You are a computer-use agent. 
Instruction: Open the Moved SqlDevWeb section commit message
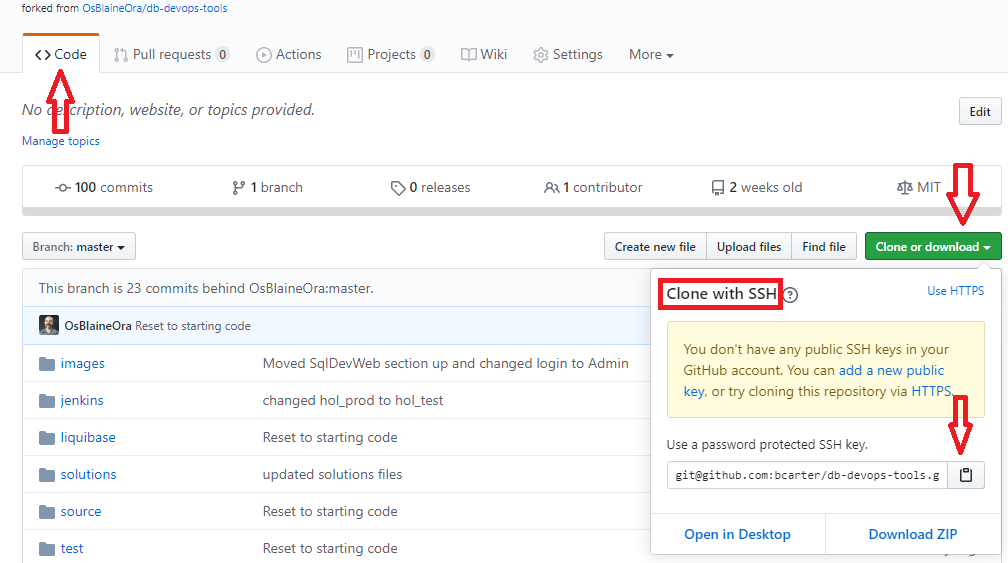click(x=446, y=364)
